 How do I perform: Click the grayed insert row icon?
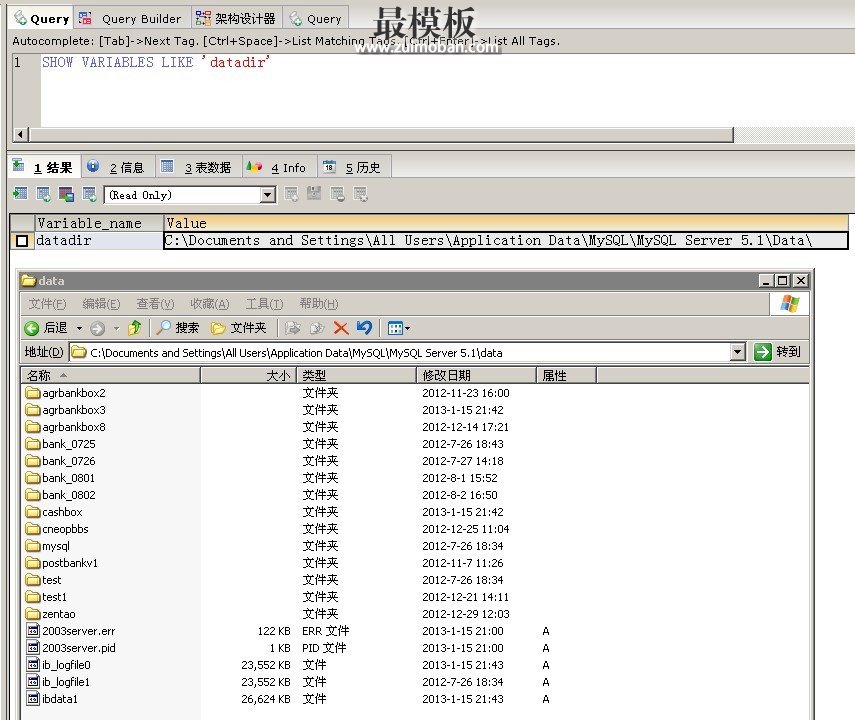291,194
